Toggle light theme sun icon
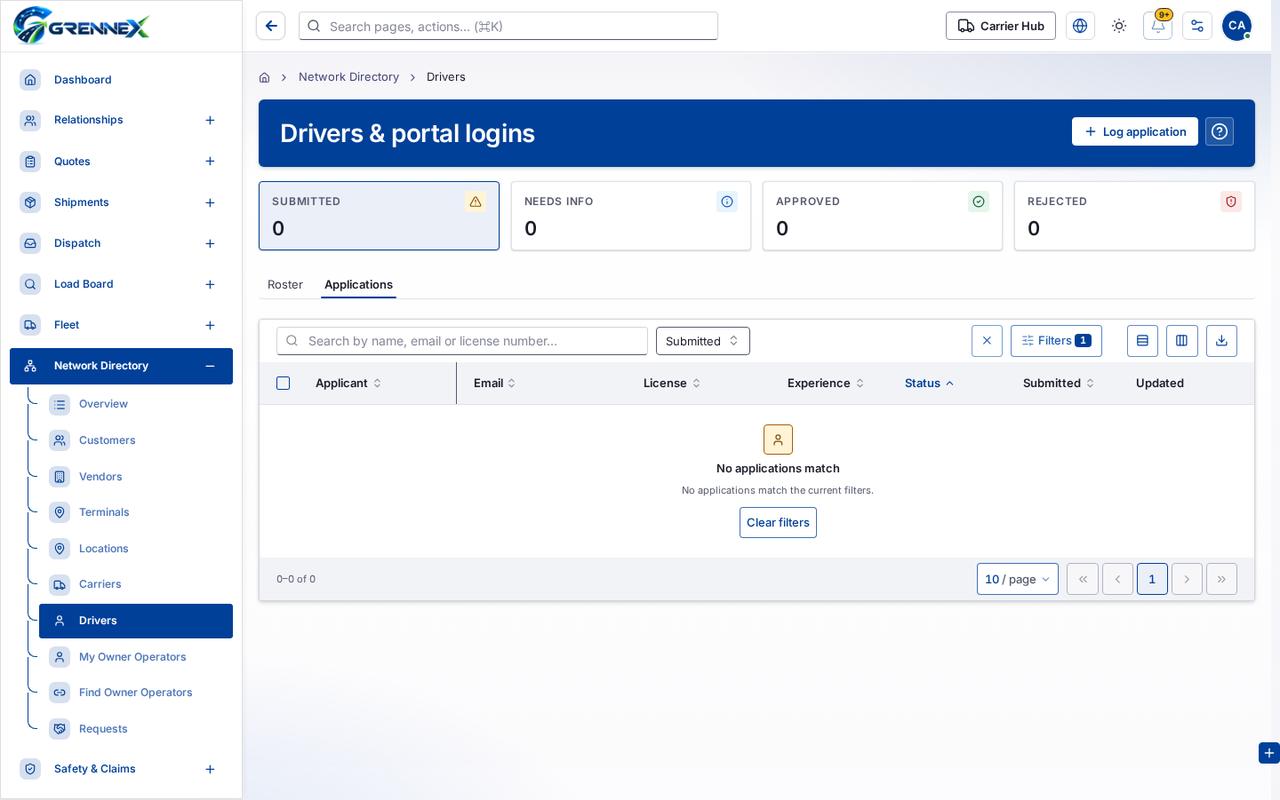1280x800 pixels. tap(1119, 26)
